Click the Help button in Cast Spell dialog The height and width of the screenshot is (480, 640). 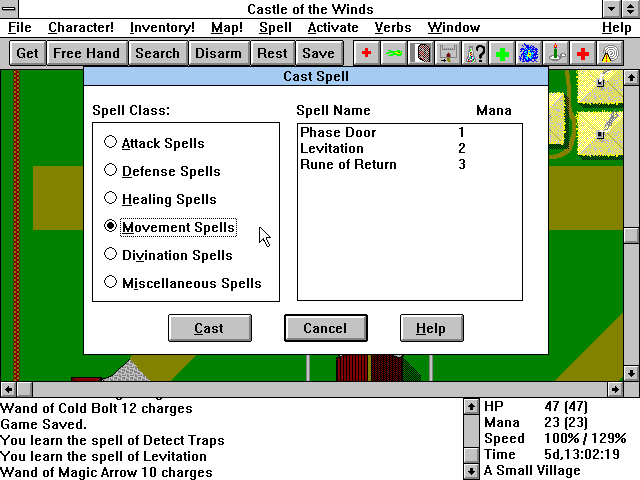tap(431, 328)
